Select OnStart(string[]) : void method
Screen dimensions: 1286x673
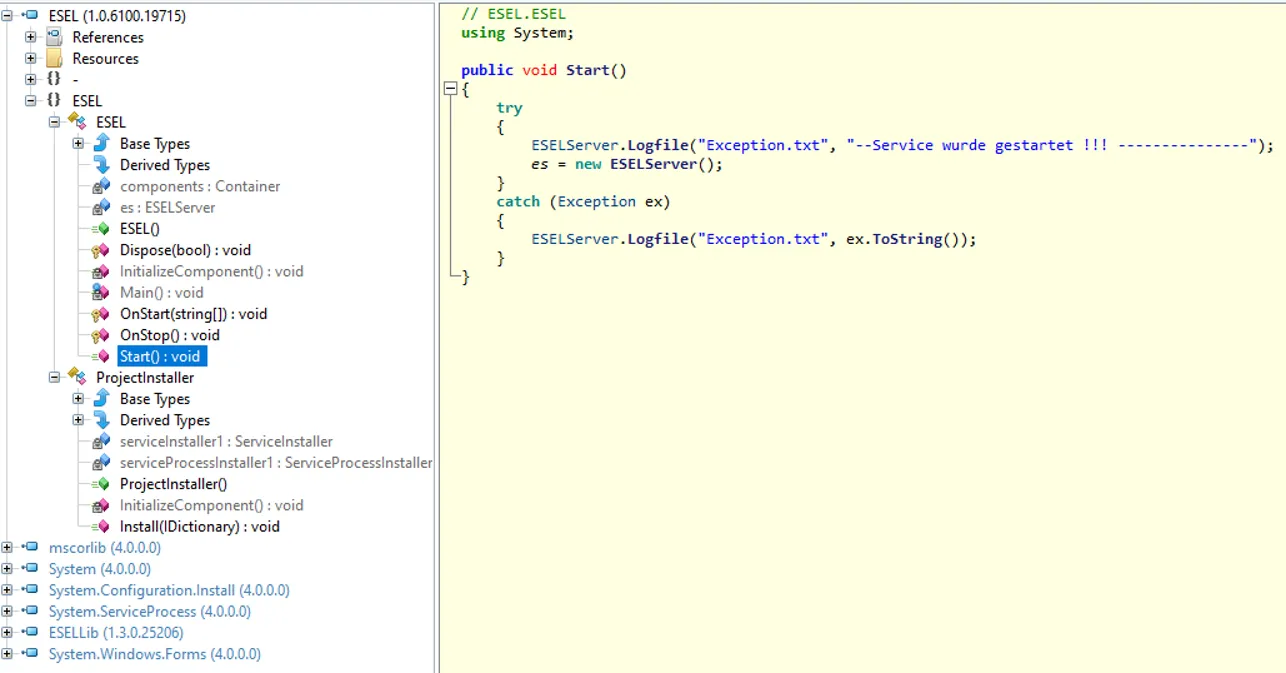click(x=193, y=314)
